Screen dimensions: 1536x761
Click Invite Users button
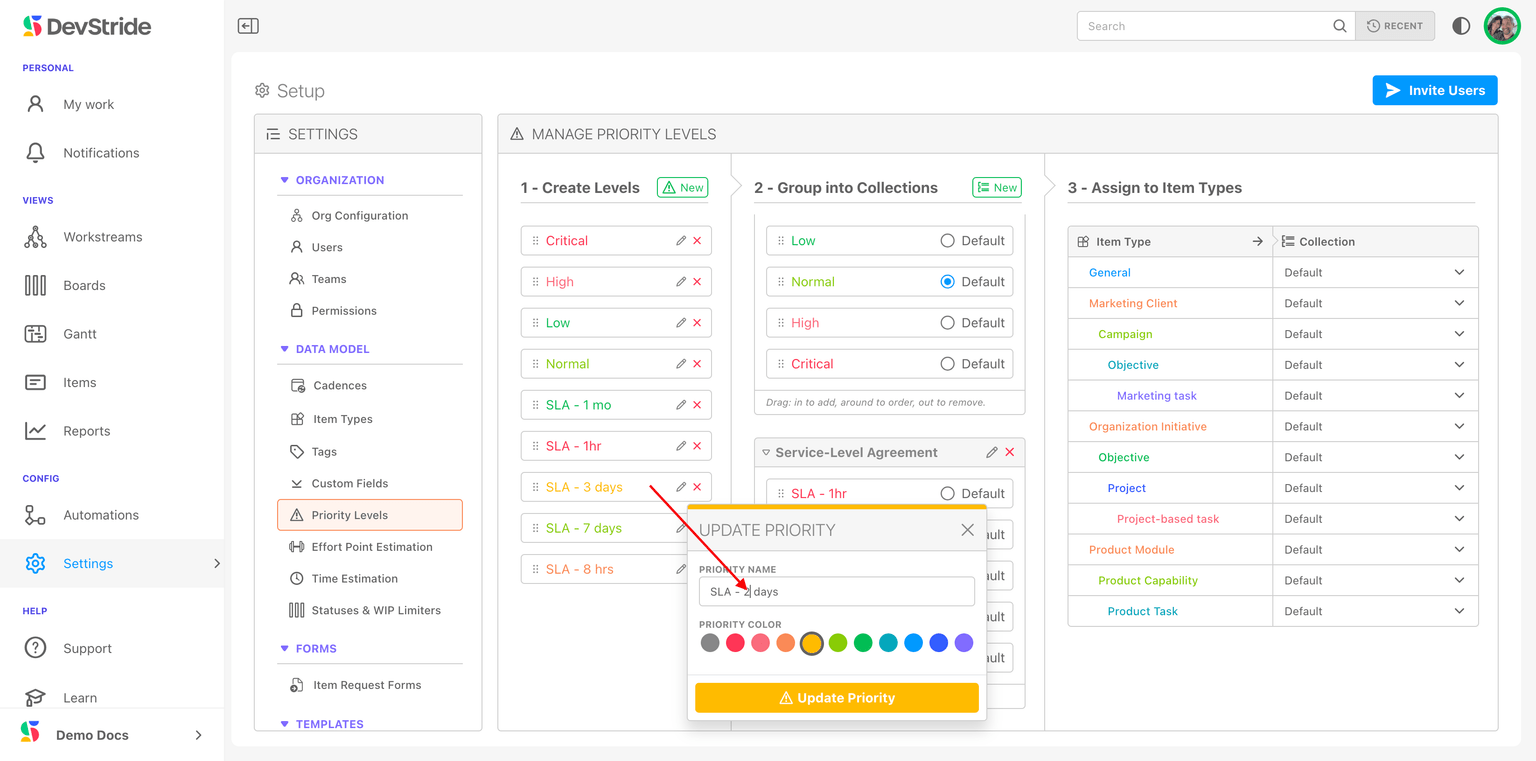click(1434, 90)
